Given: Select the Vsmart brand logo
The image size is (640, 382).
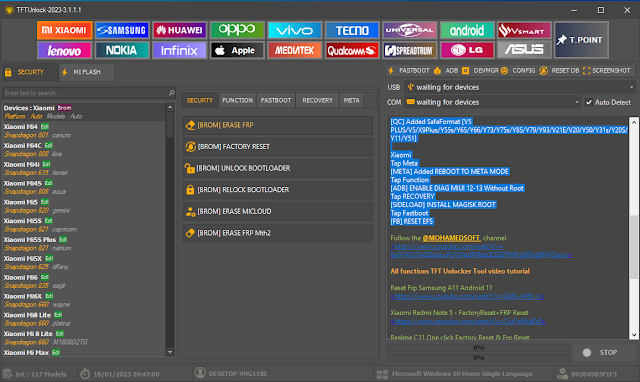Looking at the screenshot, I should [524, 30].
